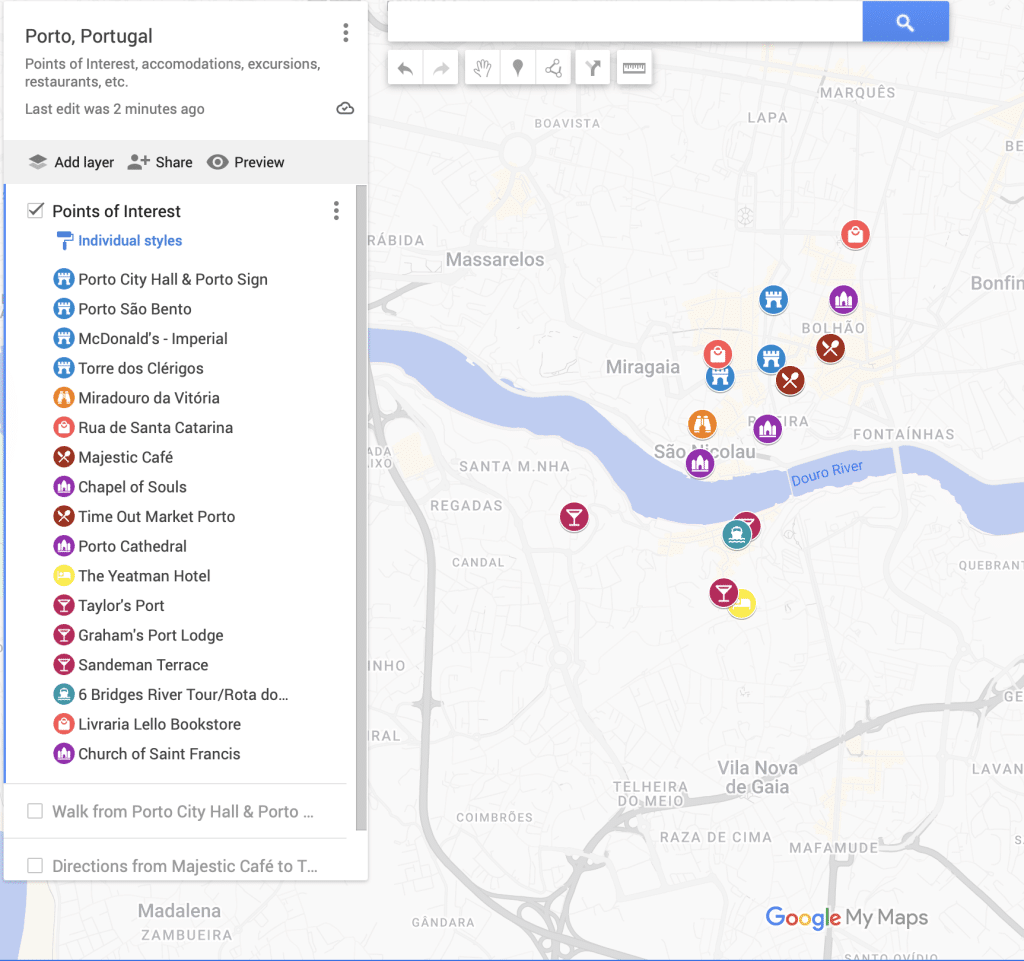Click Add layer button
Image resolution: width=1024 pixels, height=961 pixels.
tap(71, 162)
